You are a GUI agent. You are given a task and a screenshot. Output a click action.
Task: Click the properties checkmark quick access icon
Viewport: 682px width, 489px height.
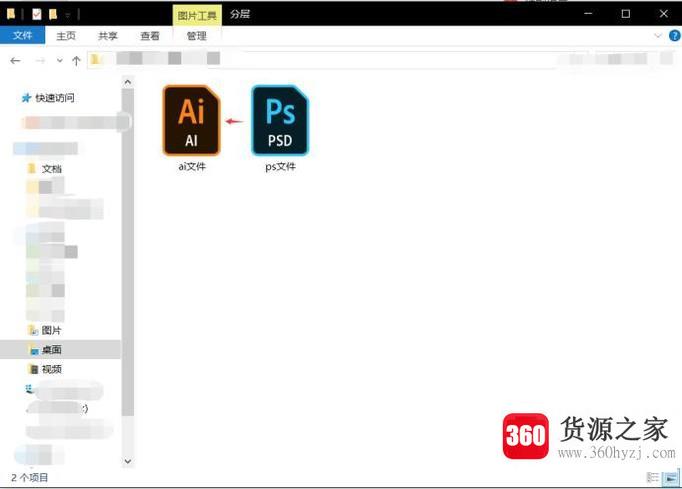pos(37,14)
